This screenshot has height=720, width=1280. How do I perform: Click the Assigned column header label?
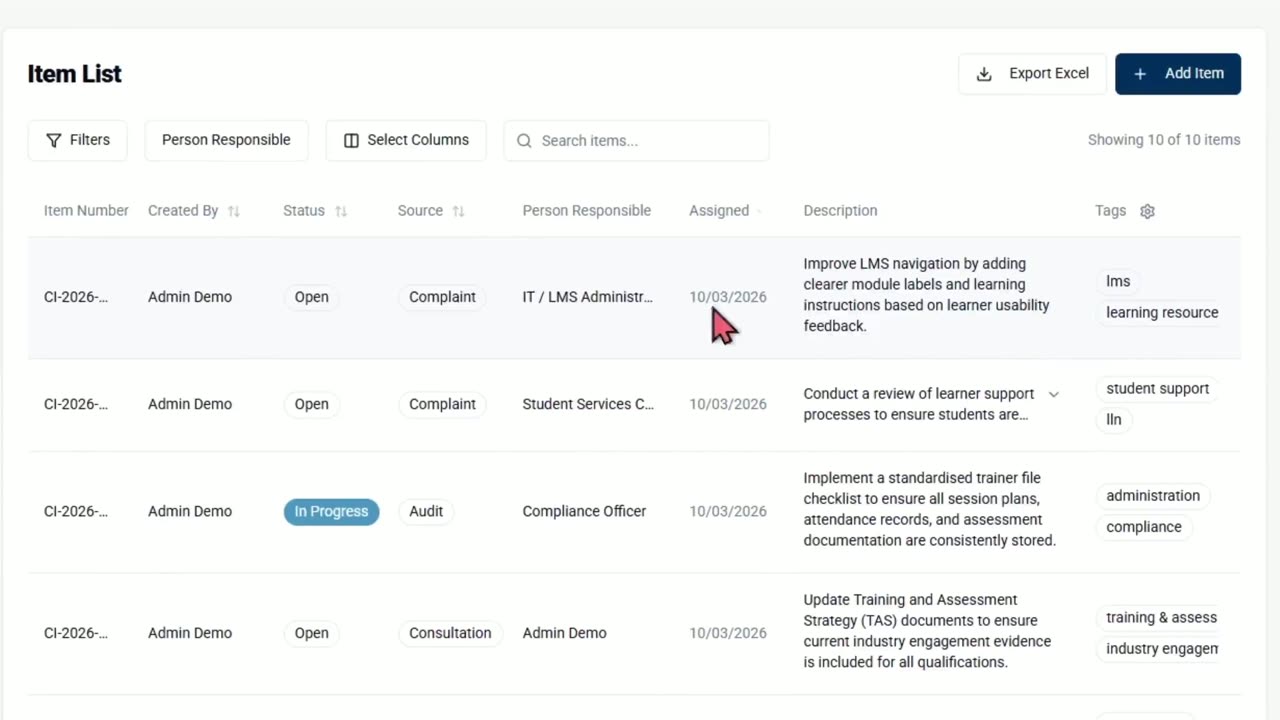coord(719,211)
